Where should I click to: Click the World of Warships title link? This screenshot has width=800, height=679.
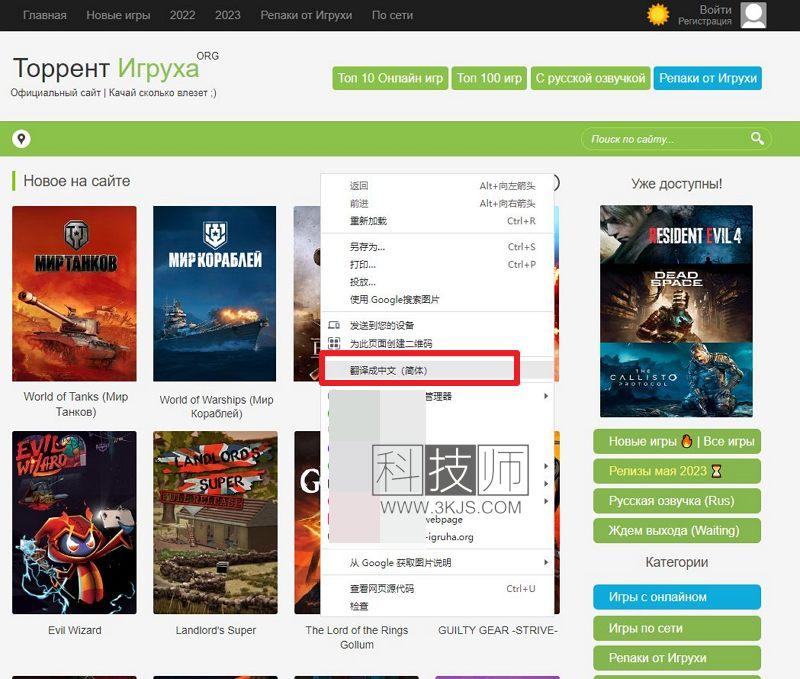[x=216, y=407]
